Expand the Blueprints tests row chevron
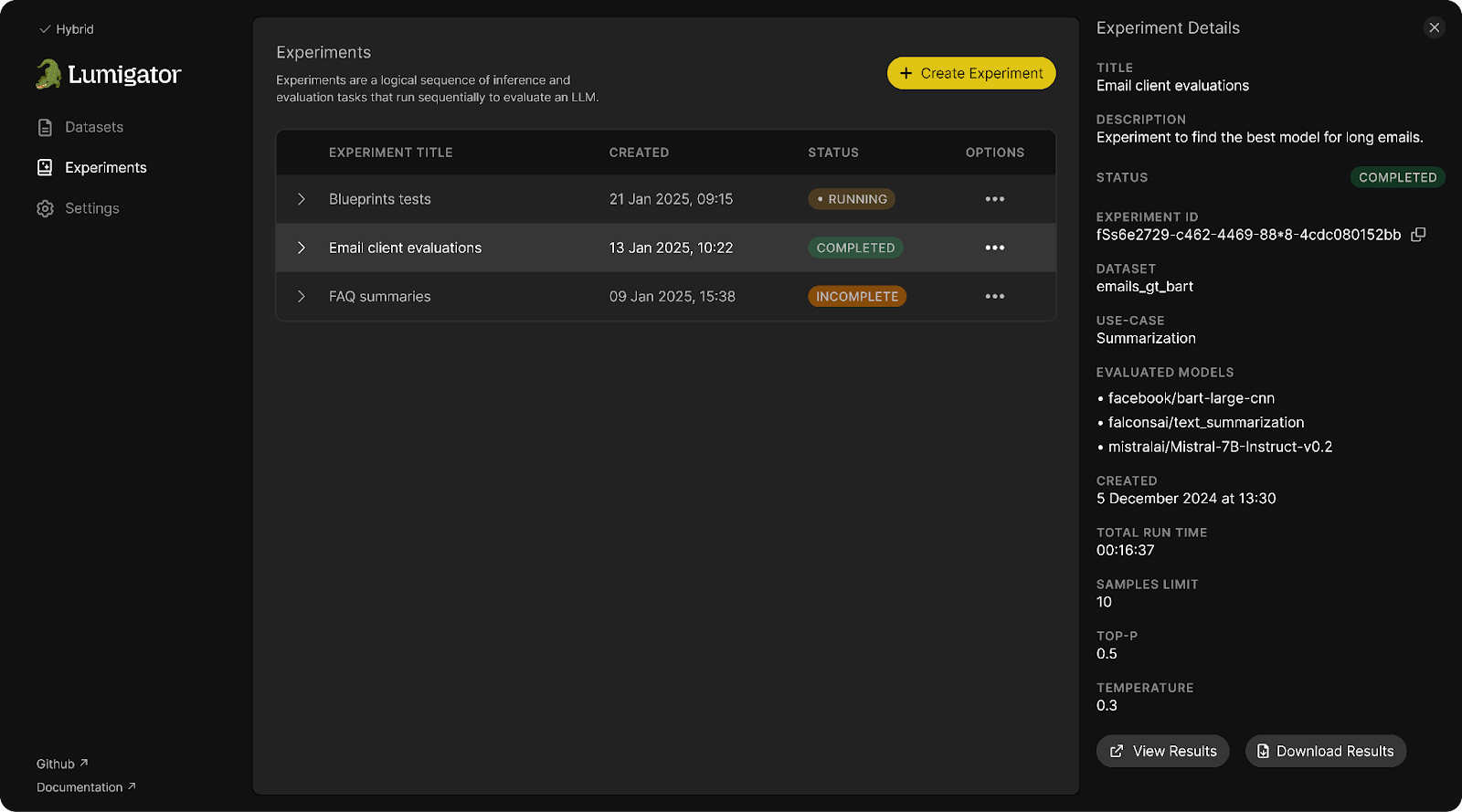 (x=302, y=199)
